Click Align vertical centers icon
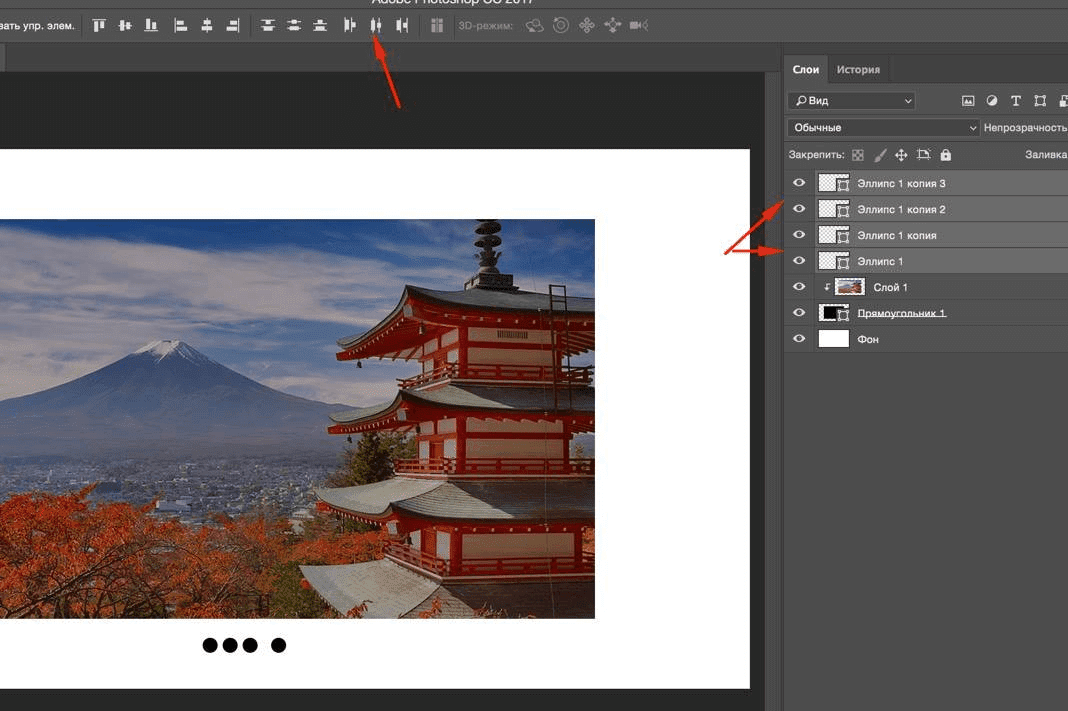The height and width of the screenshot is (711, 1068). 126,25
